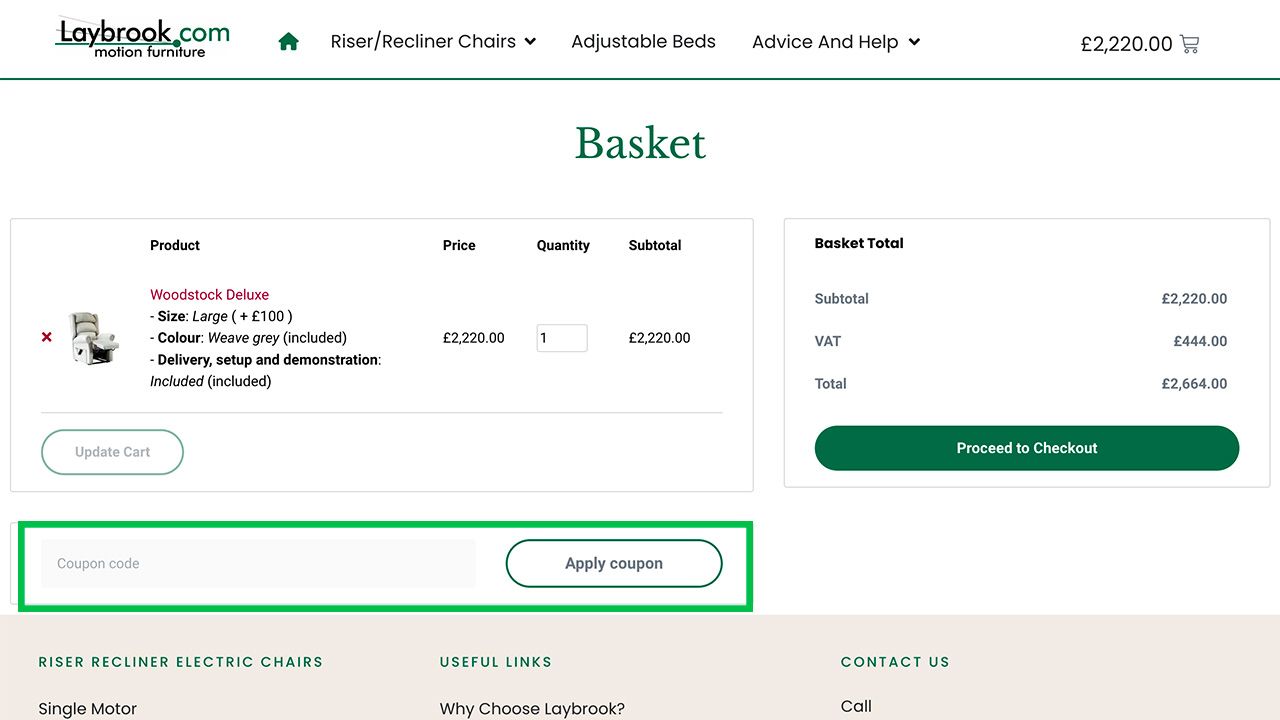
Task: Click the Update Cart button
Action: (112, 452)
